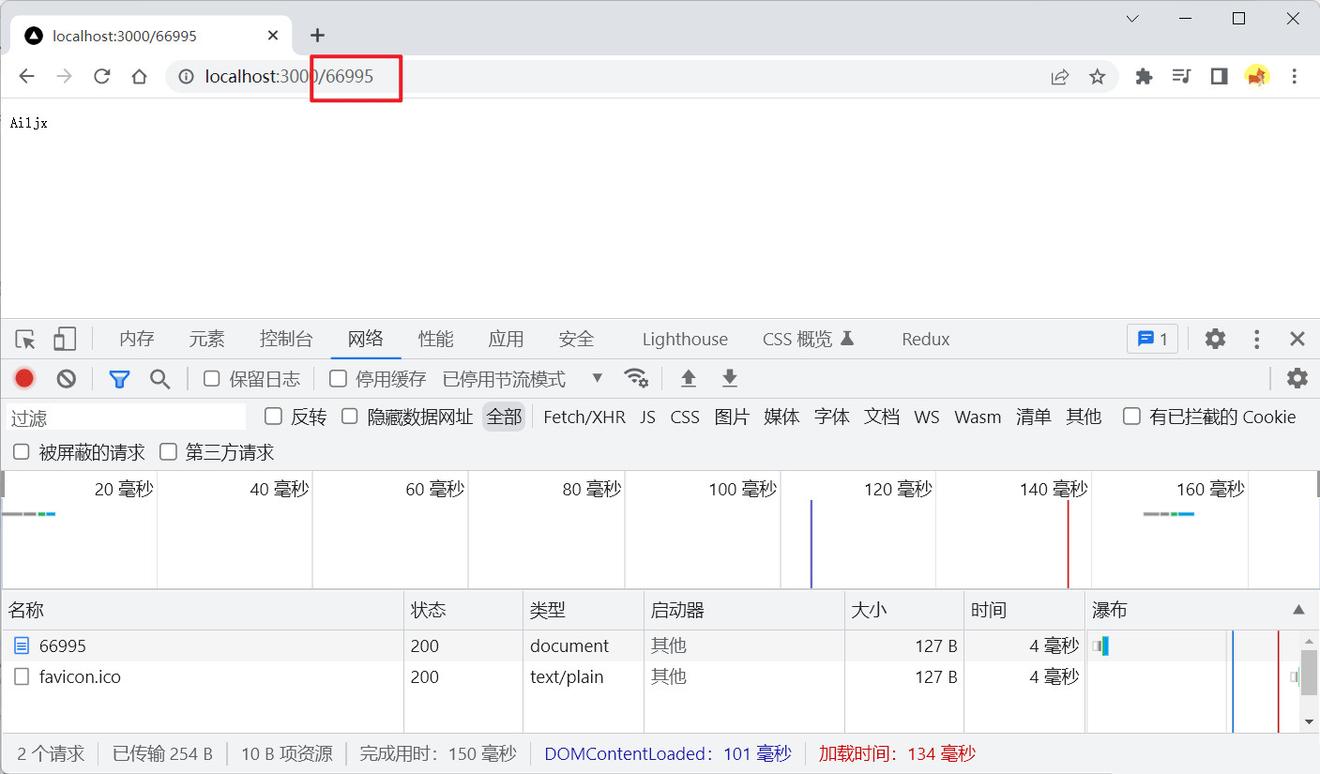
Task: Click the 过滤 filter input field
Action: (125, 417)
